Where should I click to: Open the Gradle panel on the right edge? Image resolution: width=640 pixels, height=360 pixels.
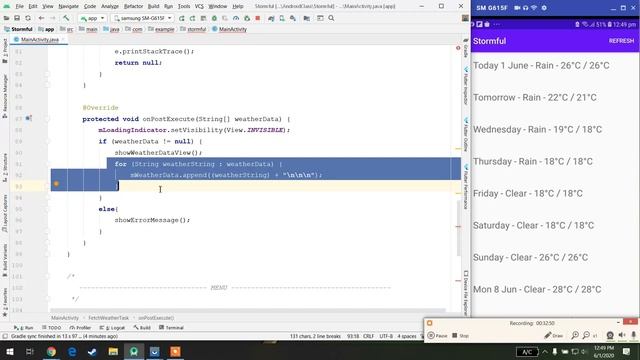click(x=465, y=48)
